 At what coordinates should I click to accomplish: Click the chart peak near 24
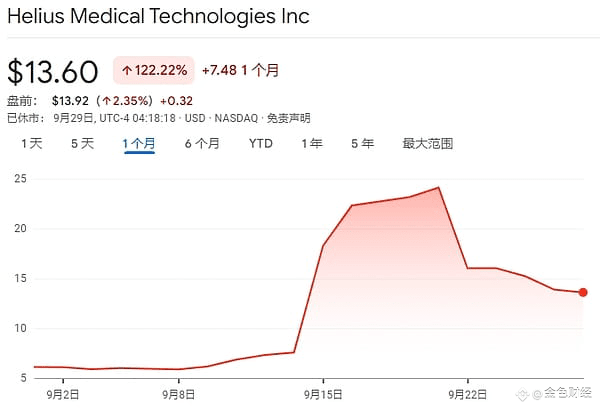pos(438,188)
